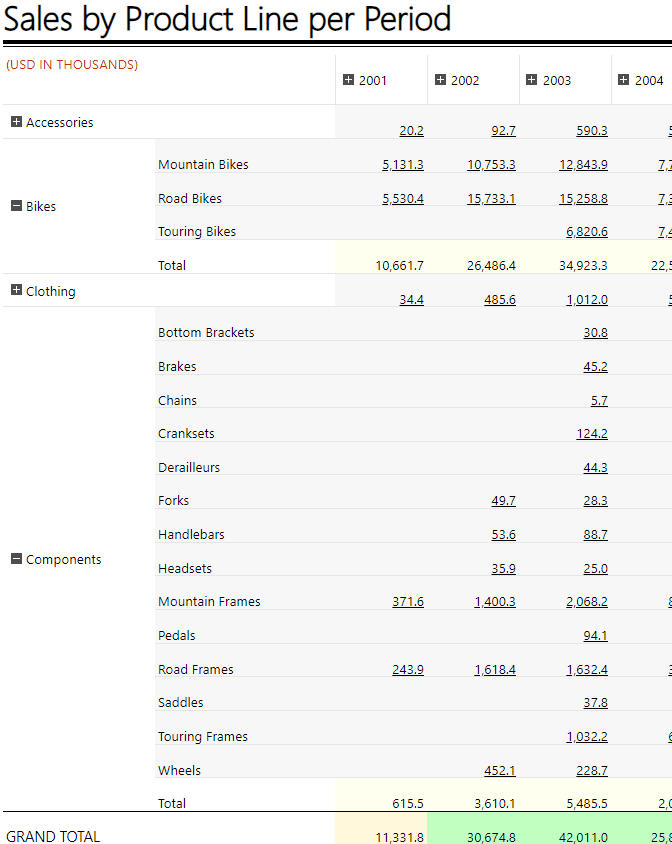Open Accessories 2002 value 92.7
672x844 pixels.
coord(503,131)
